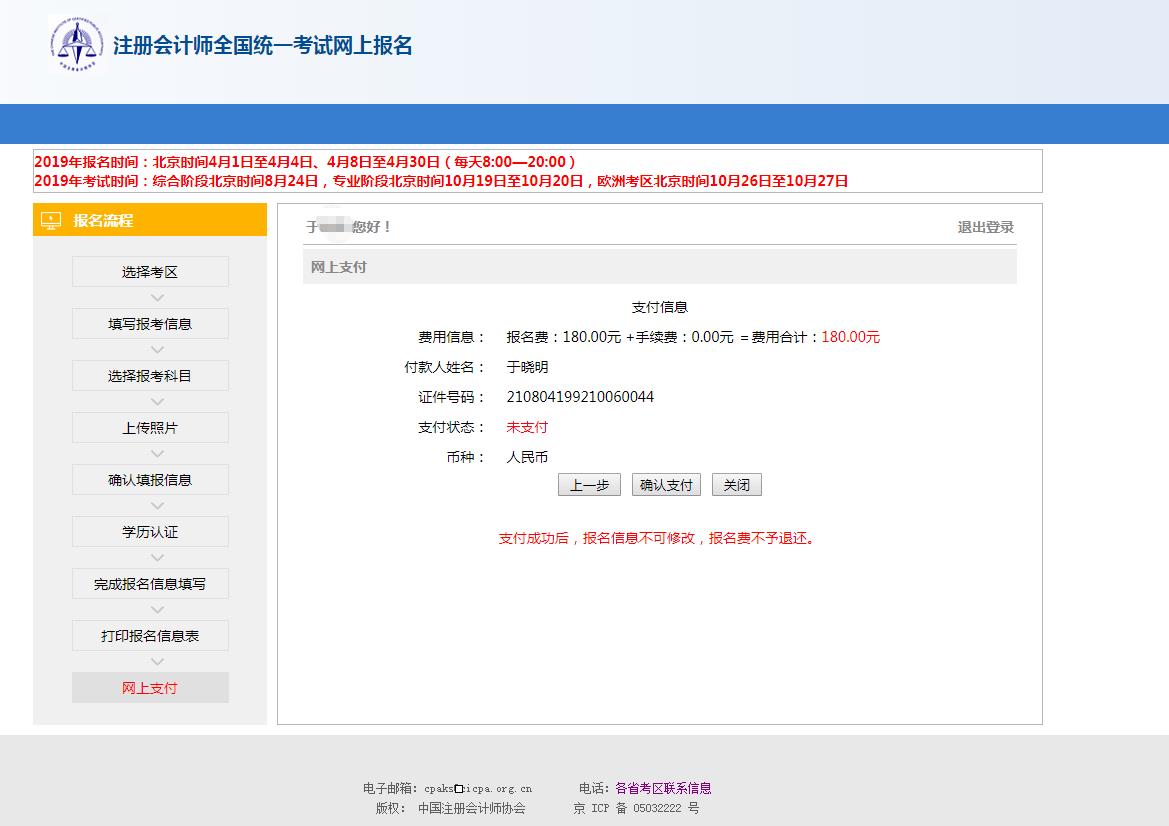Open the 学历认证 step
The width and height of the screenshot is (1169, 826).
149,531
